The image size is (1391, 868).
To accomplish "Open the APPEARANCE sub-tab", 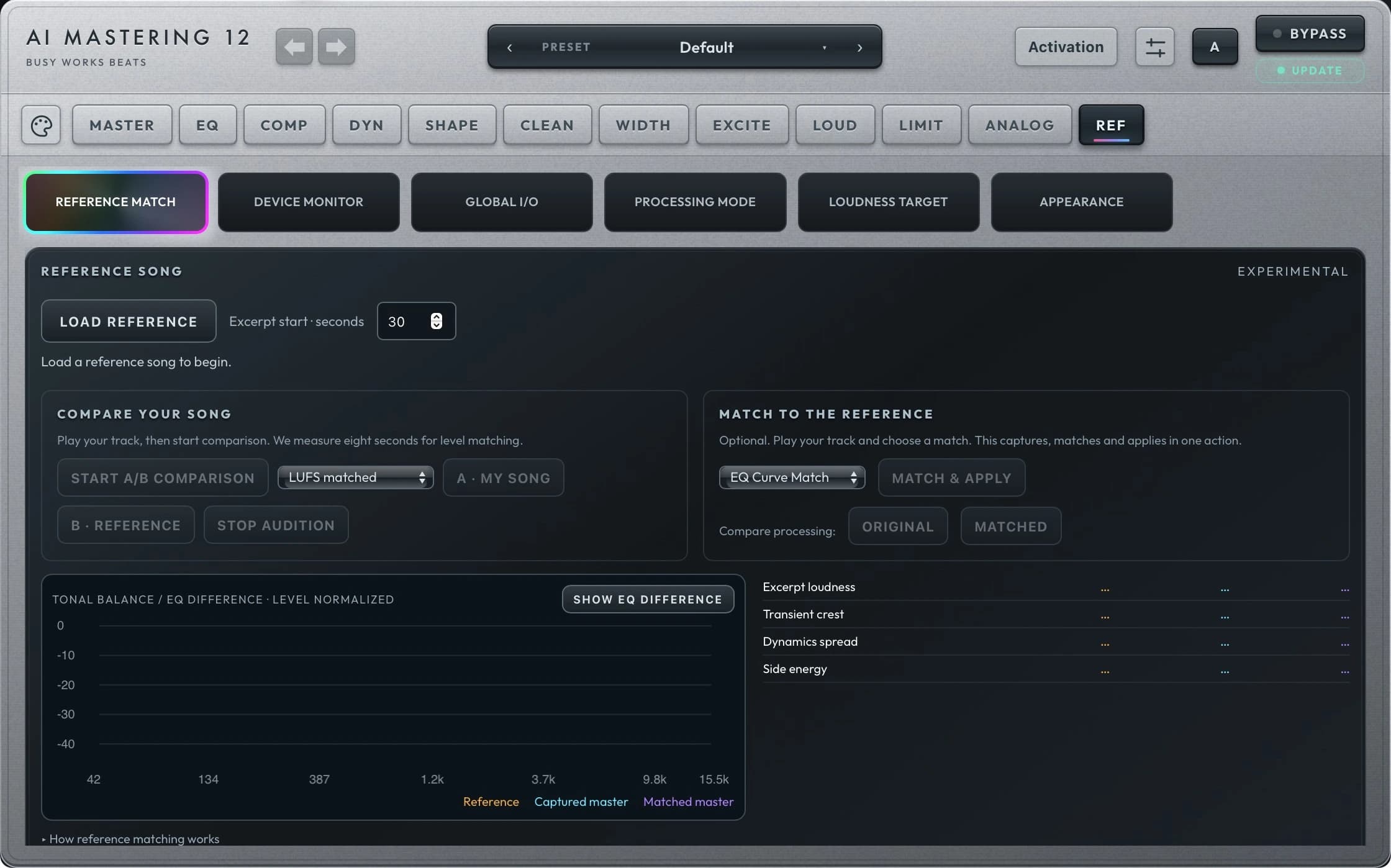I will (x=1082, y=202).
